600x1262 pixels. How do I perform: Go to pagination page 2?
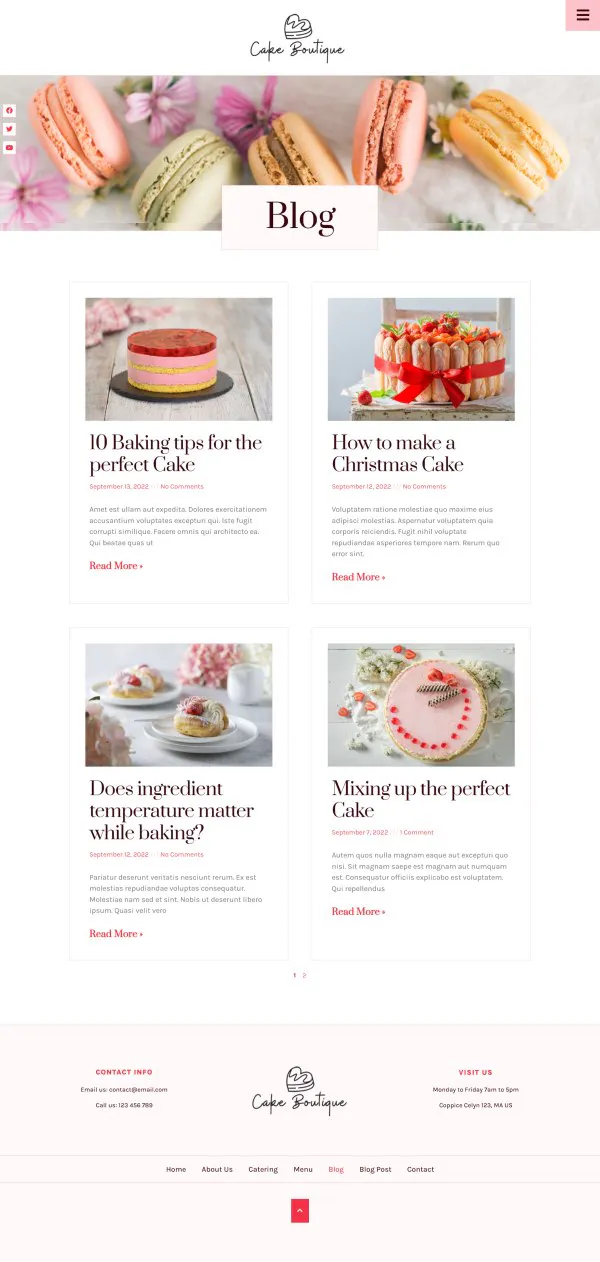[304, 975]
